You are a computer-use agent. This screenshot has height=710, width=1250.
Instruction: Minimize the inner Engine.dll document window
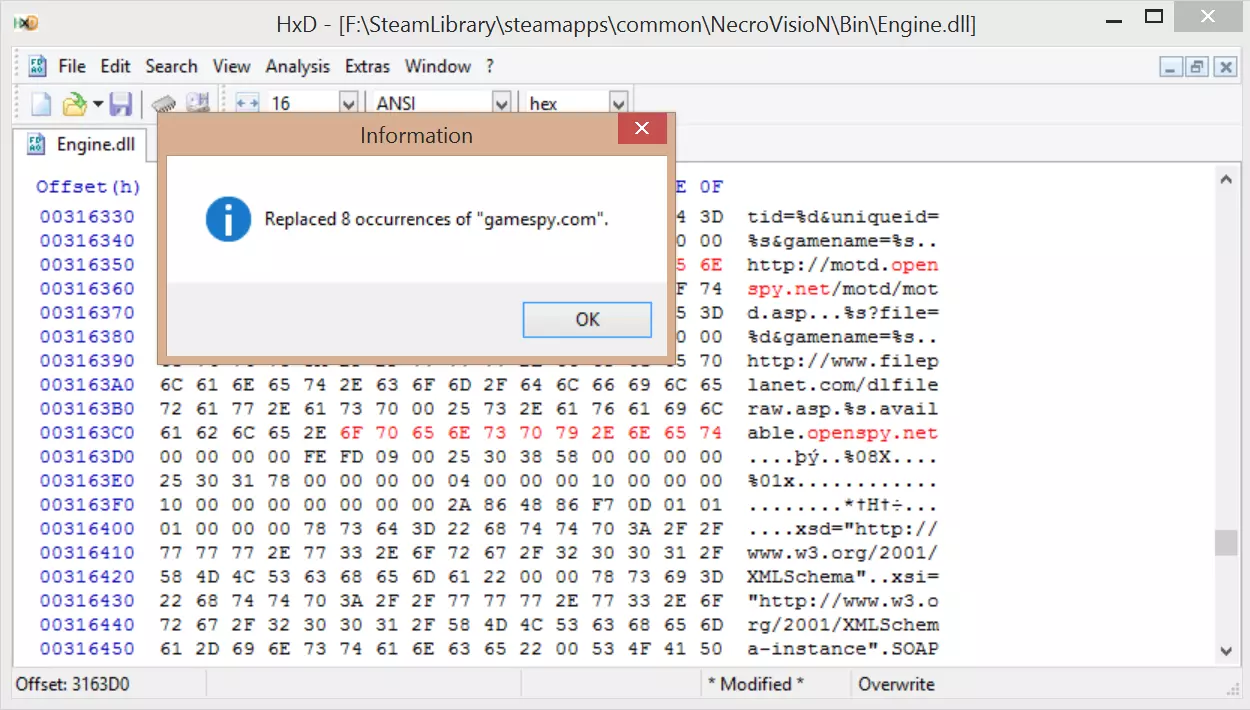click(x=1171, y=67)
